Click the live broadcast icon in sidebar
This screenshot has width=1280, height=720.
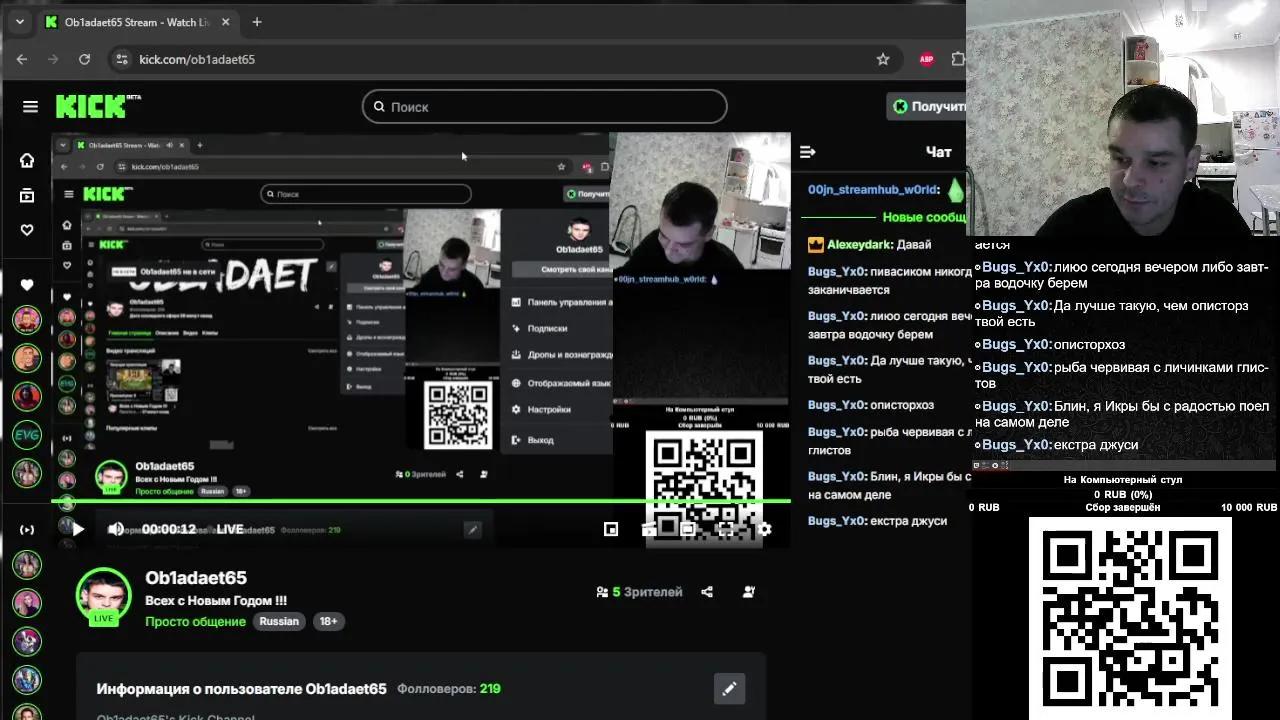pos(27,529)
